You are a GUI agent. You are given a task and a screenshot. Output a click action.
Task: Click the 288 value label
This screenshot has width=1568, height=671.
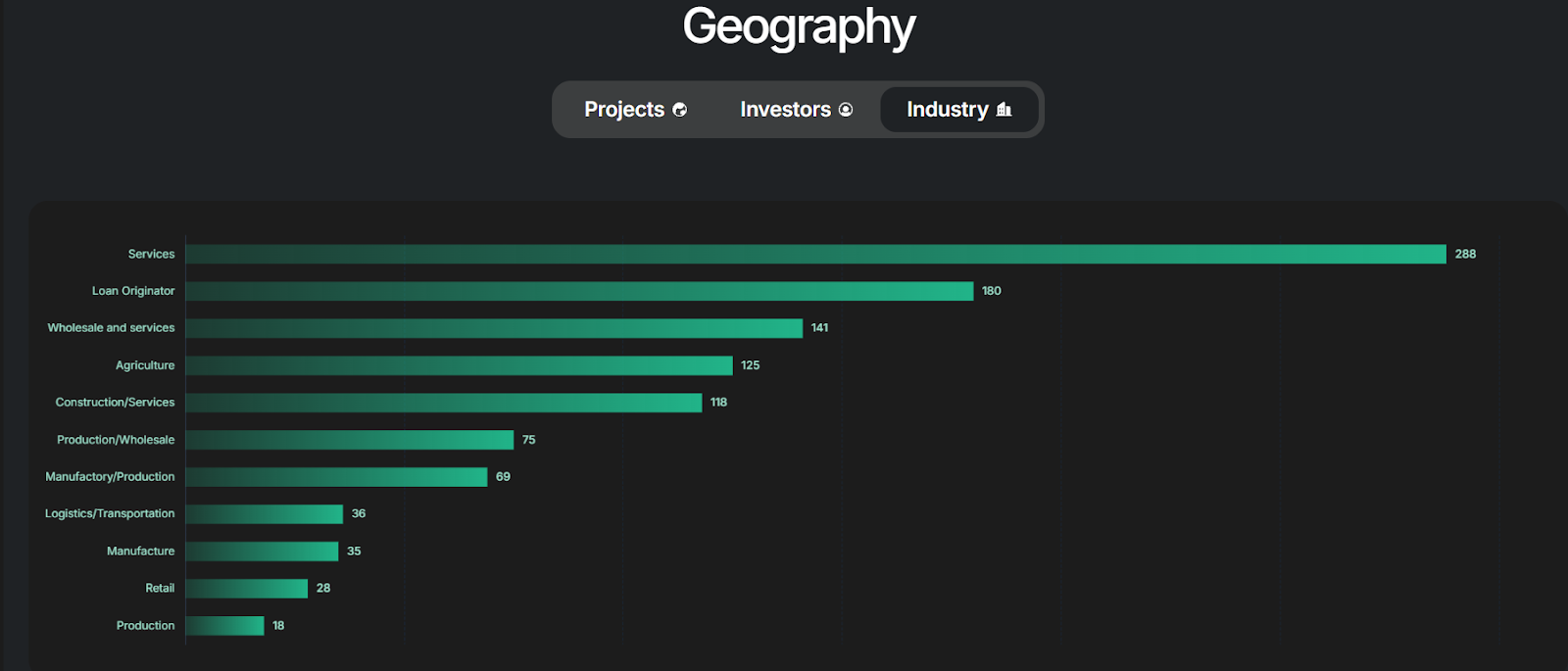[x=1465, y=254]
